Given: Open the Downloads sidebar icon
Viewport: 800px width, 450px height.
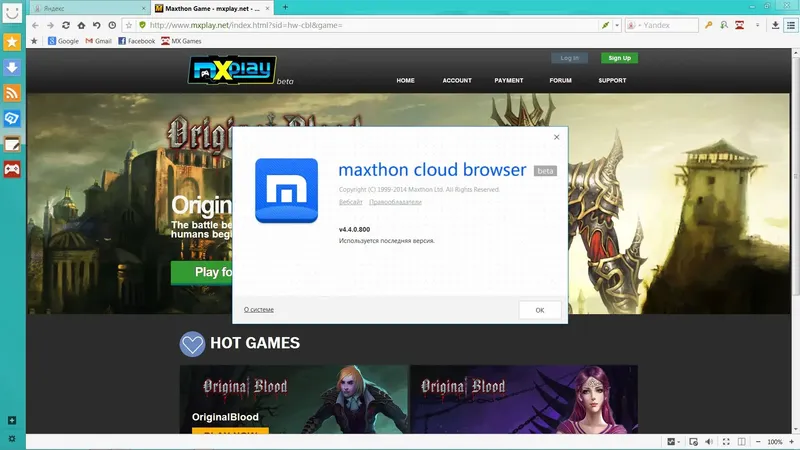Looking at the screenshot, I should pos(12,67).
